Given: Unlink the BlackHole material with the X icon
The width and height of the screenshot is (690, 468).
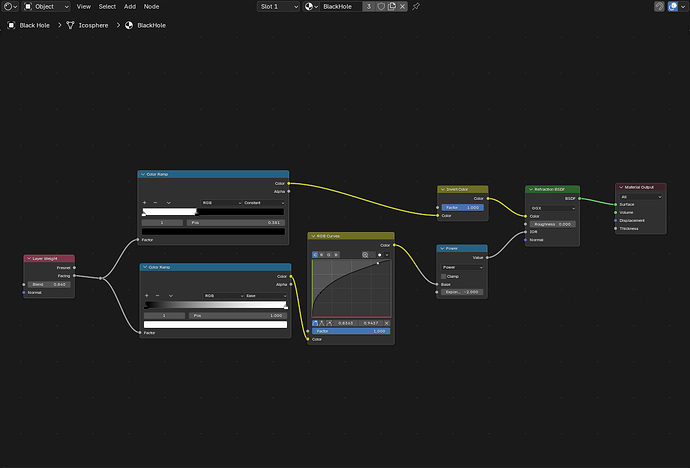Looking at the screenshot, I should coord(402,7).
